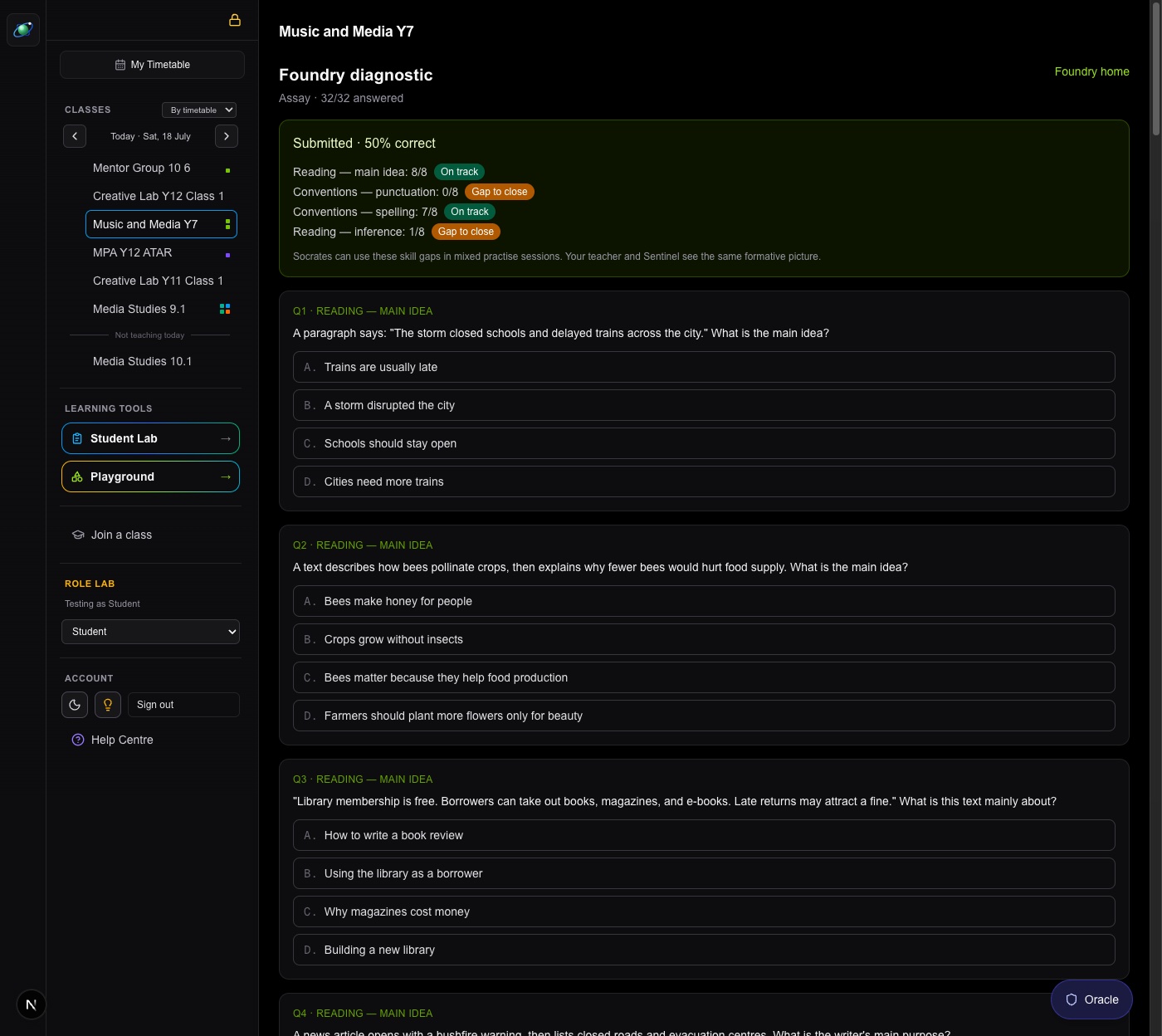
Task: Click the Help Centre question mark icon
Action: [x=78, y=740]
